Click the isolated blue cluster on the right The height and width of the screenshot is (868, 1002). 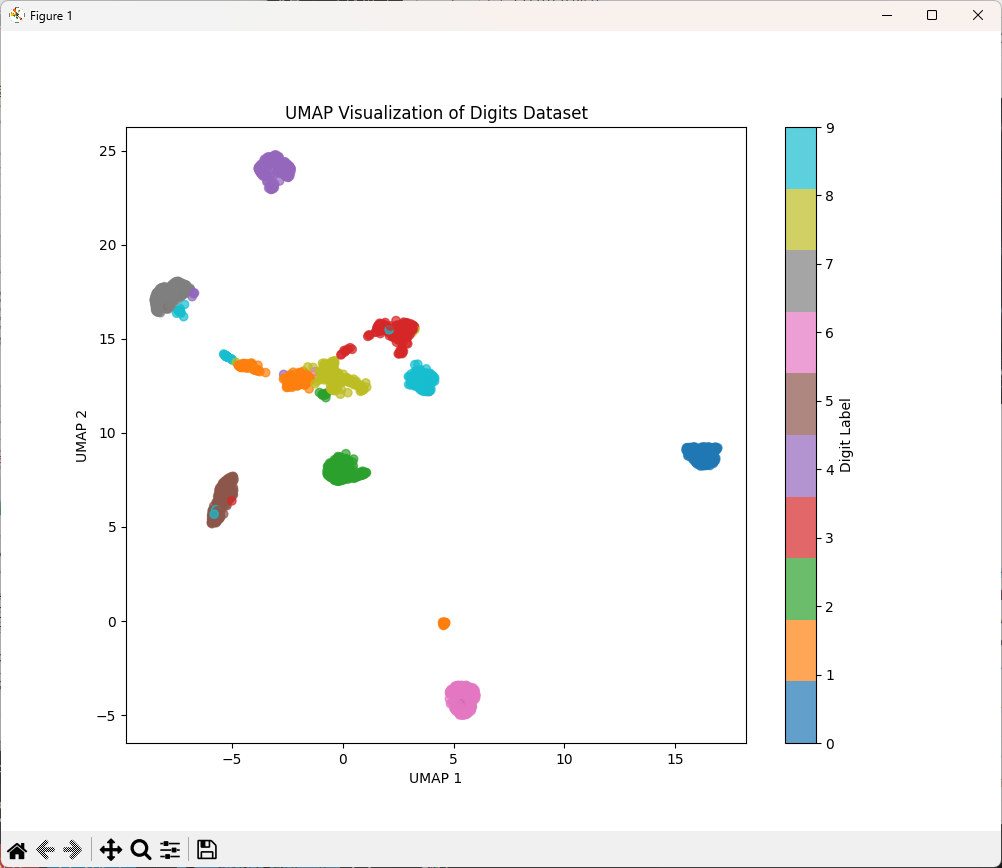(x=702, y=455)
